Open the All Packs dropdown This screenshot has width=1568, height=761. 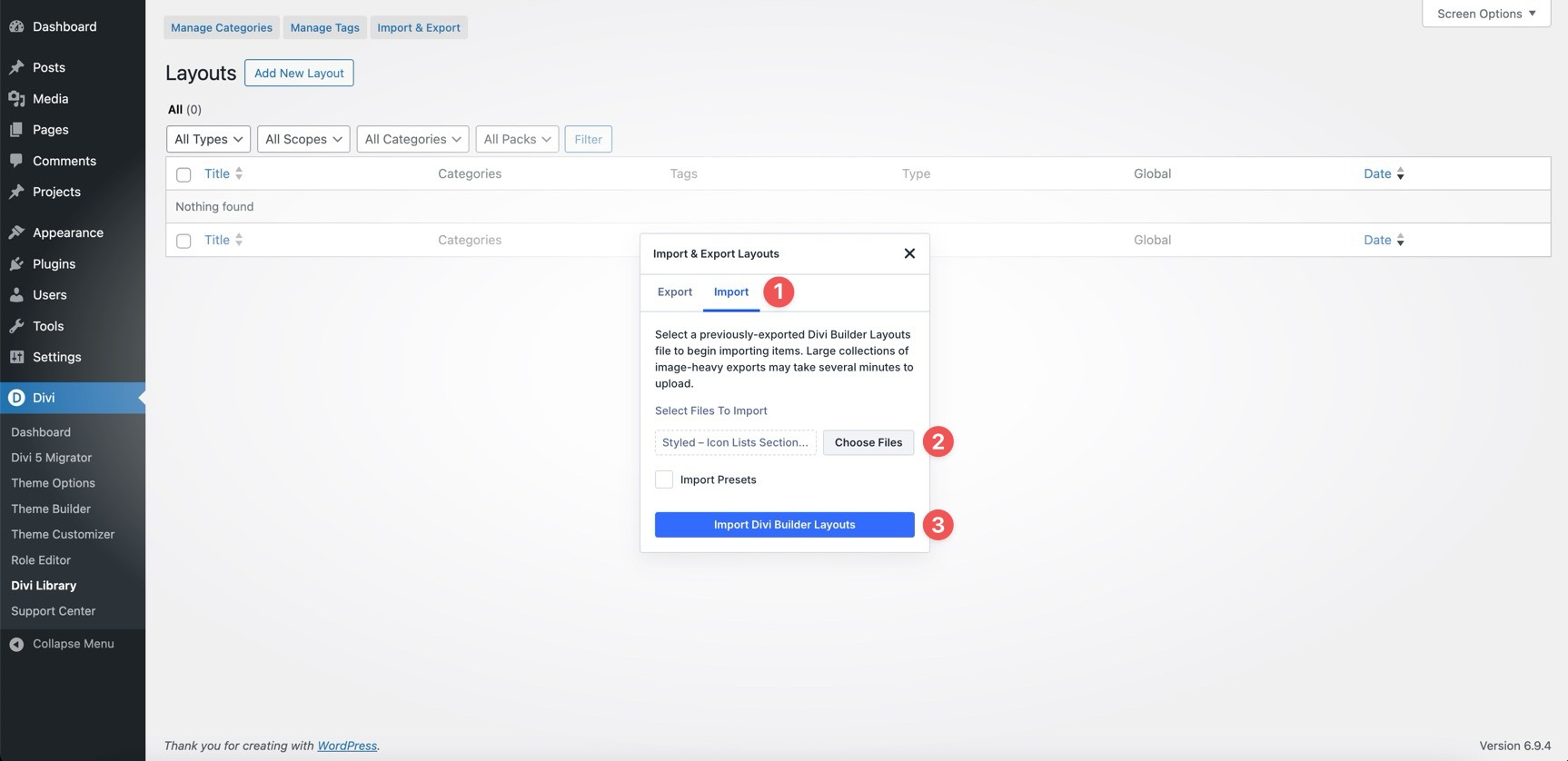coord(517,139)
